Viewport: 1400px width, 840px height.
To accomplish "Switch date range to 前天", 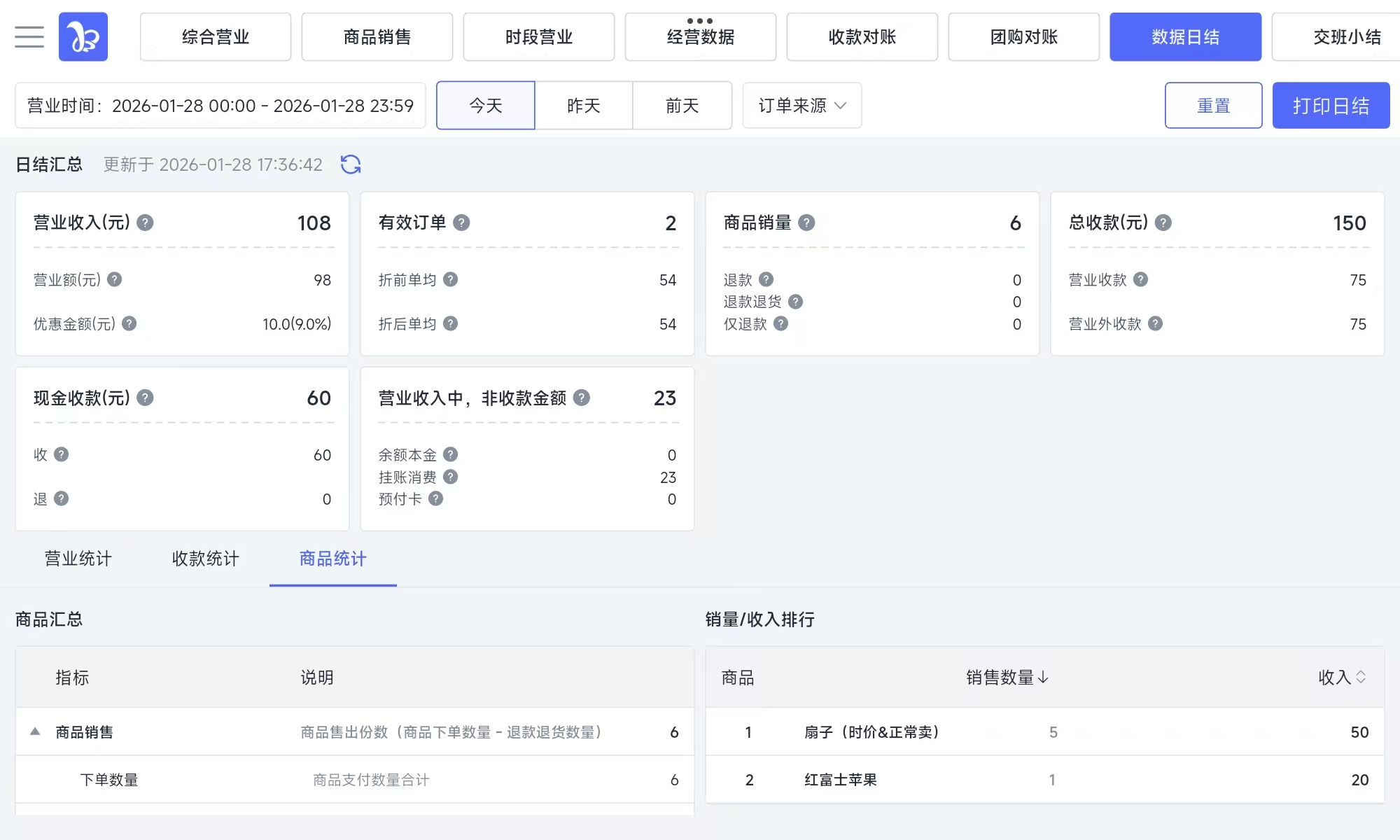I will tap(682, 106).
